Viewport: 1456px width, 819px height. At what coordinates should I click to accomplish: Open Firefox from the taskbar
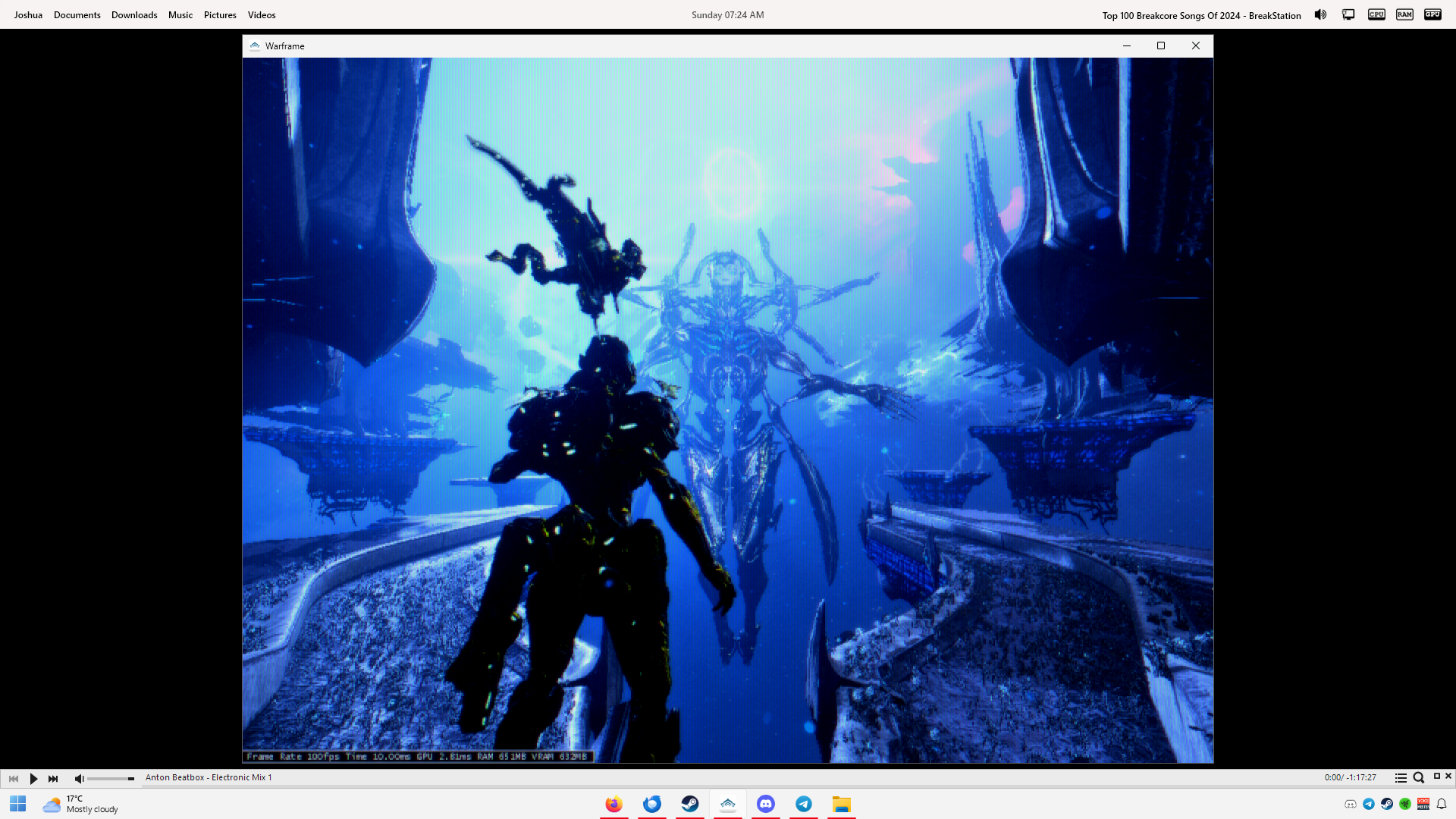(x=614, y=804)
